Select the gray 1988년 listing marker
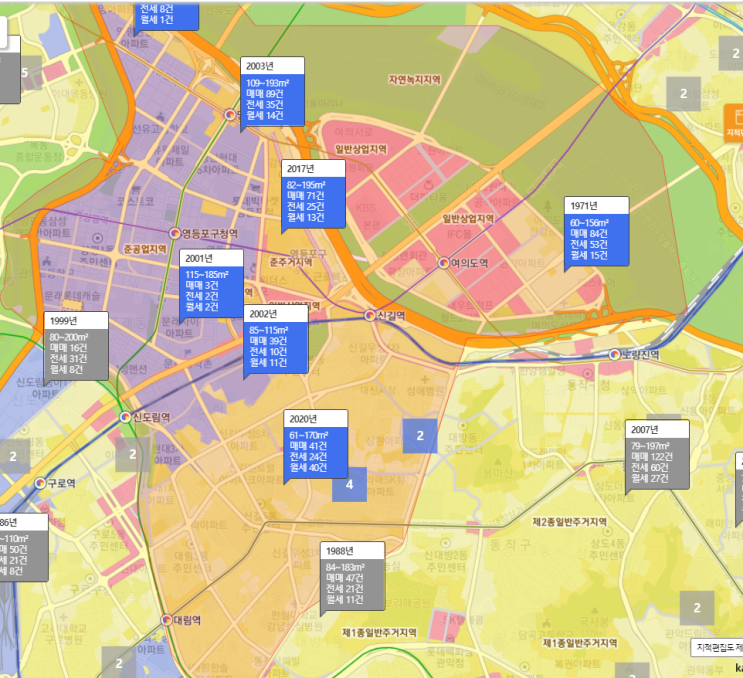Image resolution: width=743 pixels, height=678 pixels. click(352, 576)
